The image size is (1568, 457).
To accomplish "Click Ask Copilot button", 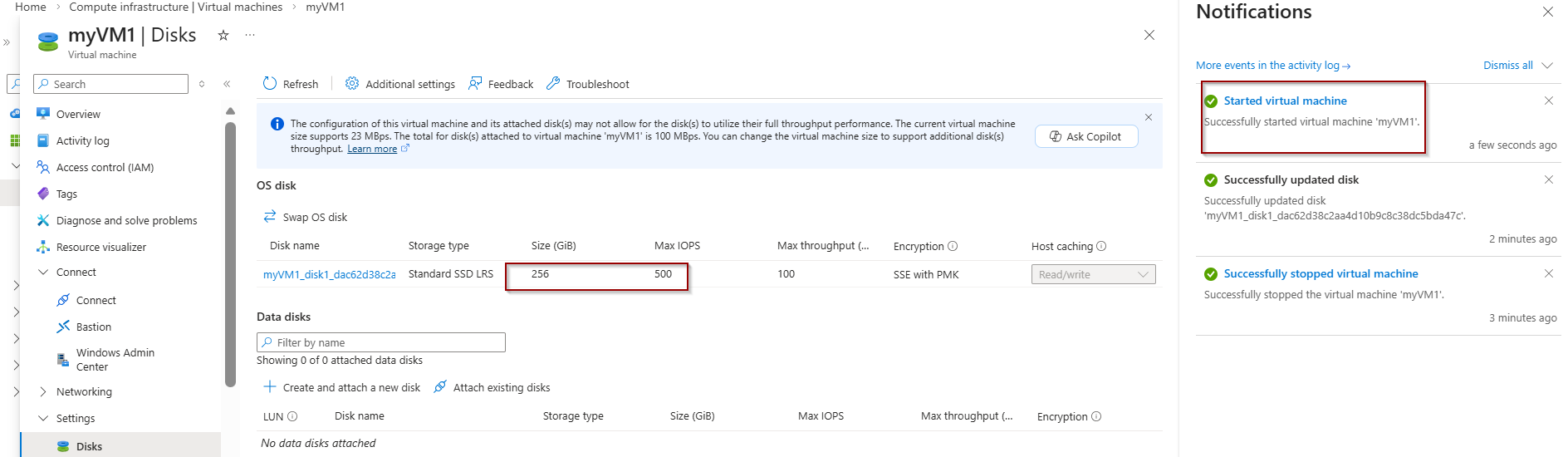I will [1086, 136].
